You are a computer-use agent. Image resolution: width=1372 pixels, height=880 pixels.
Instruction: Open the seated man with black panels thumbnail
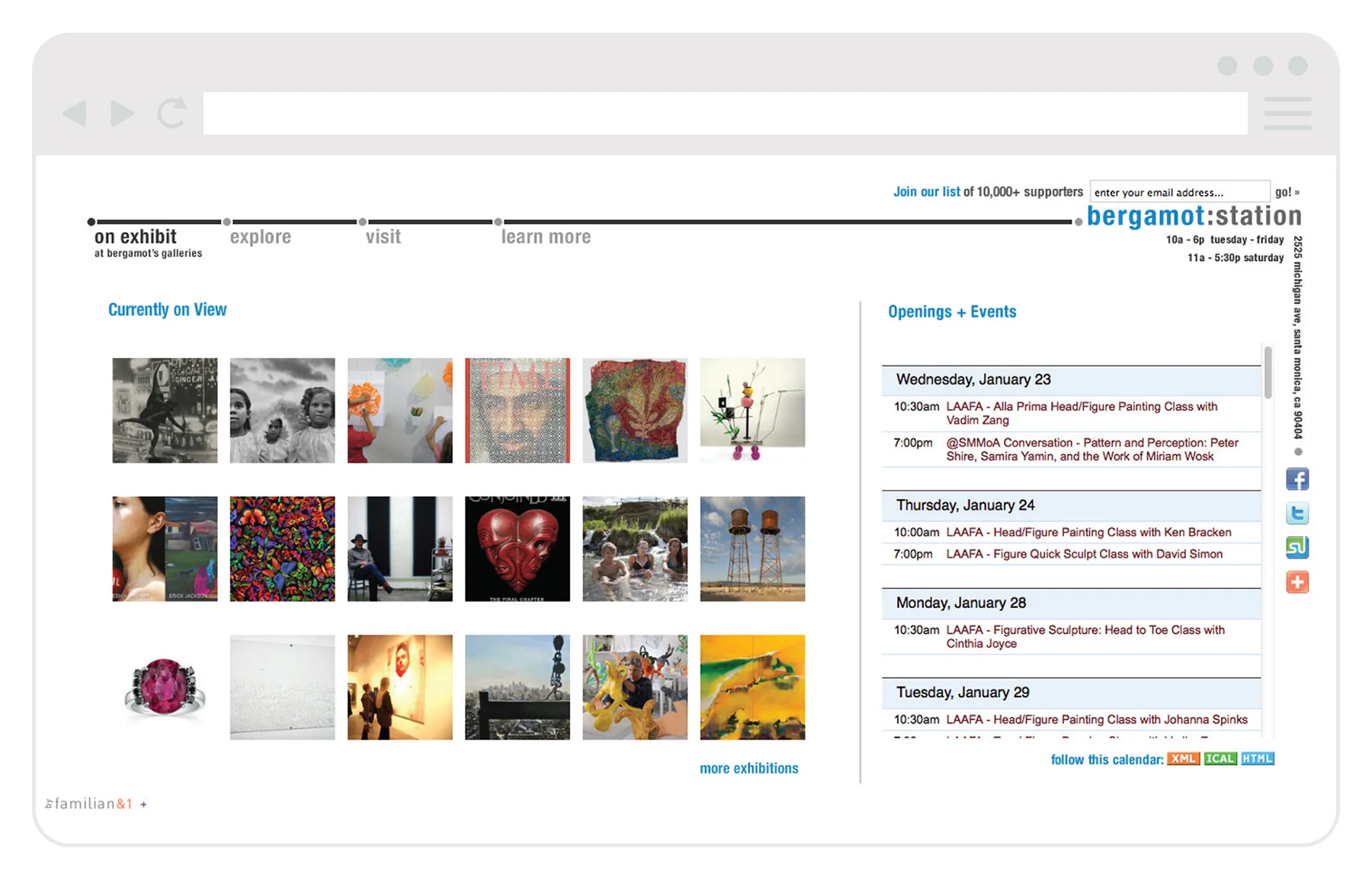click(400, 549)
